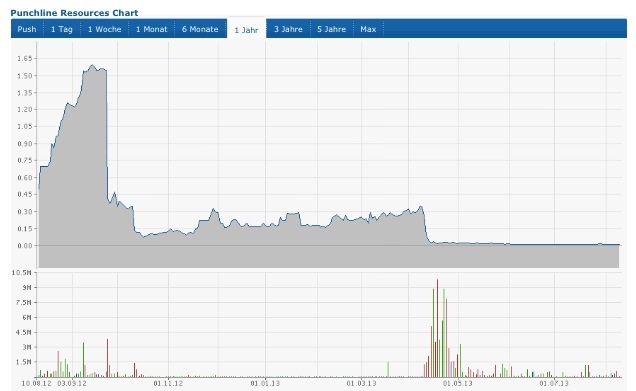Click the 01.03.13 date label
The height and width of the screenshot is (391, 636).
tap(361, 383)
